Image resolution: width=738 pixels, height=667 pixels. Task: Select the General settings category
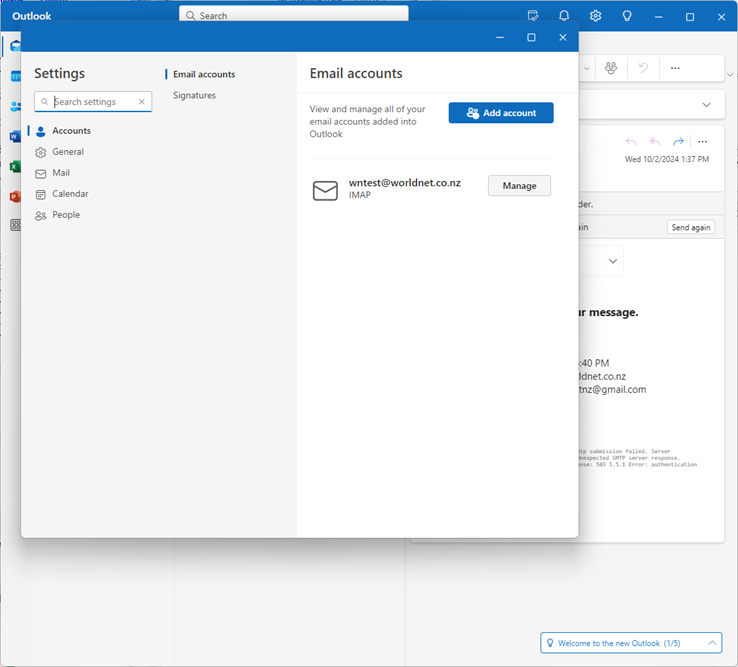(x=68, y=152)
